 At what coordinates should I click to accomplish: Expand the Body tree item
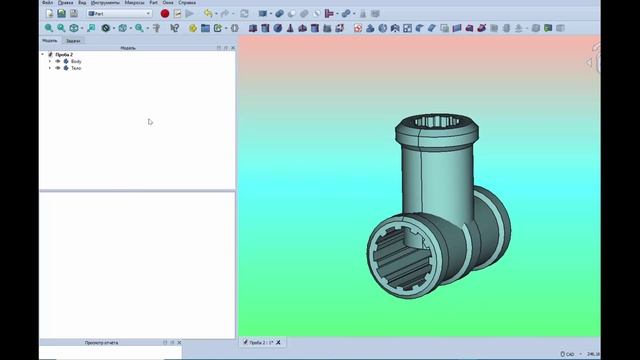[x=50, y=61]
